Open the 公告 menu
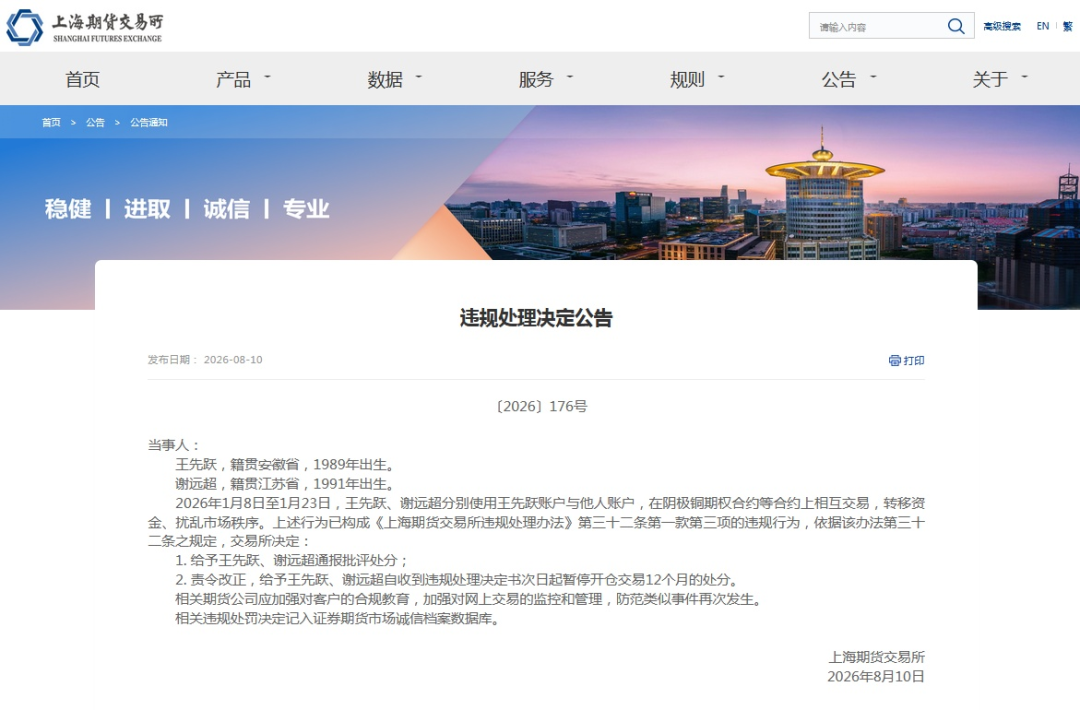The height and width of the screenshot is (710, 1080). tap(838, 79)
